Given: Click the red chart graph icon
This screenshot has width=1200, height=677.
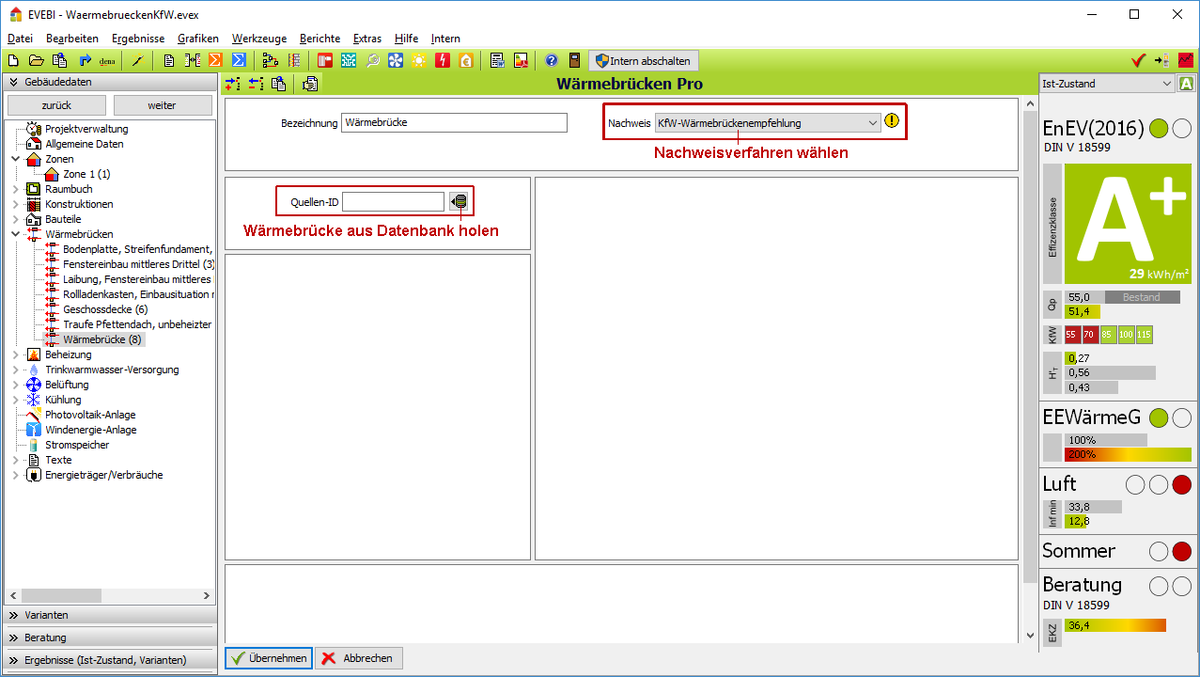Looking at the screenshot, I should point(1185,61).
